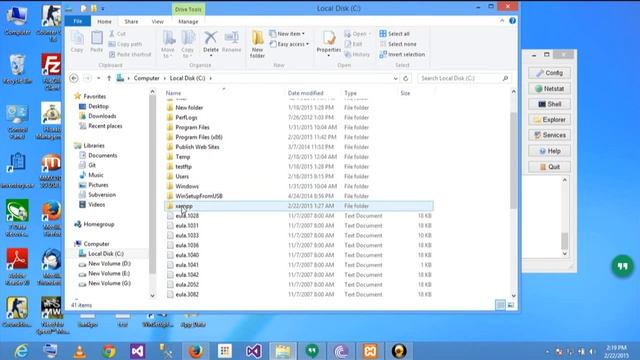Refresh the Local Disk (C:) view

[x=406, y=78]
